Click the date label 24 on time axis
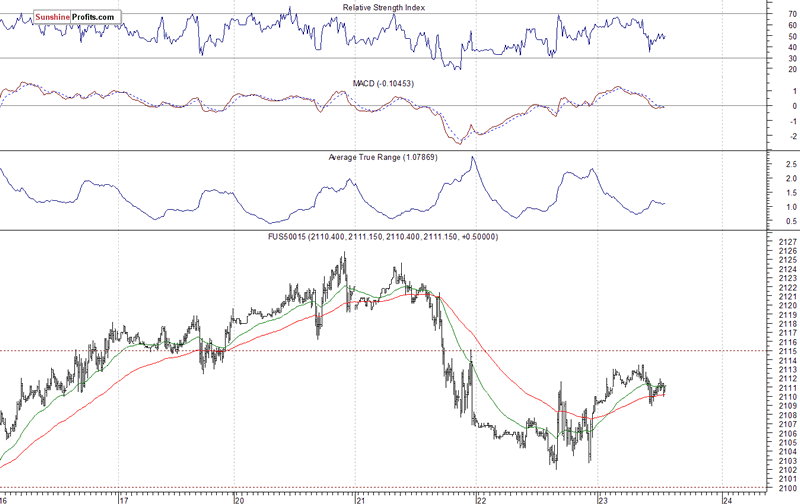This screenshot has height=504, width=800. click(728, 500)
